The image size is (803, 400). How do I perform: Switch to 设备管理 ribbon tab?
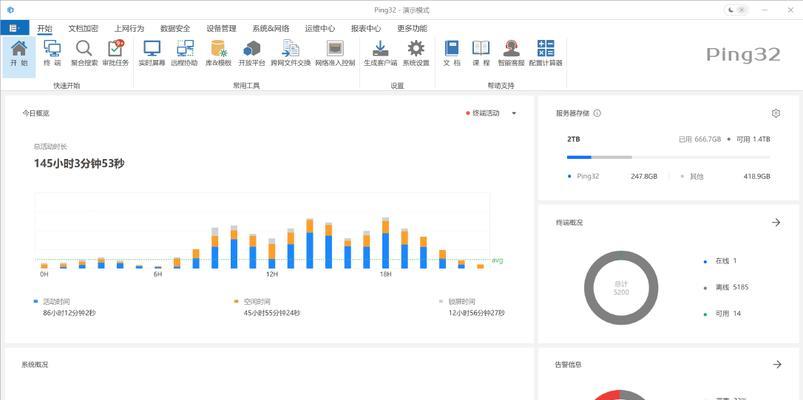click(x=221, y=28)
